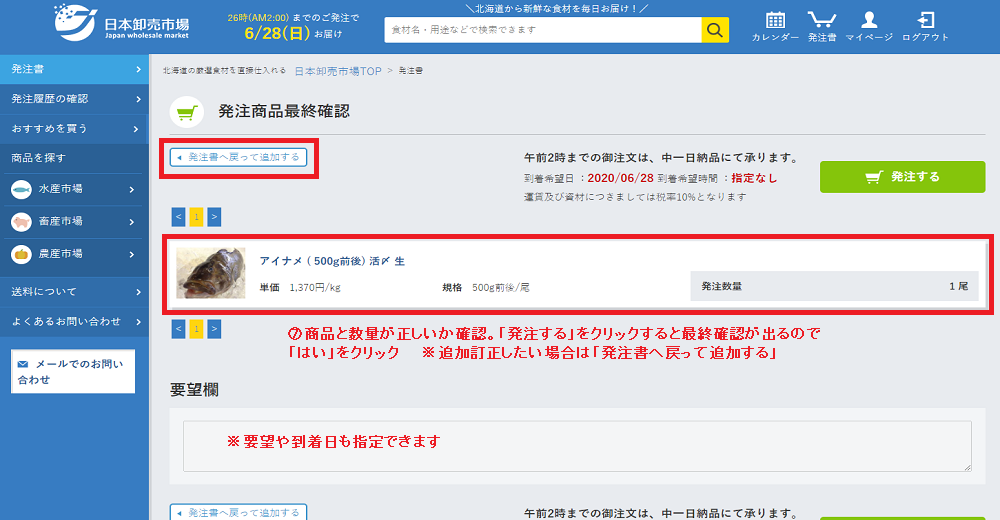Click next page arrow above product list
The image size is (1000, 520).
click(x=214, y=216)
